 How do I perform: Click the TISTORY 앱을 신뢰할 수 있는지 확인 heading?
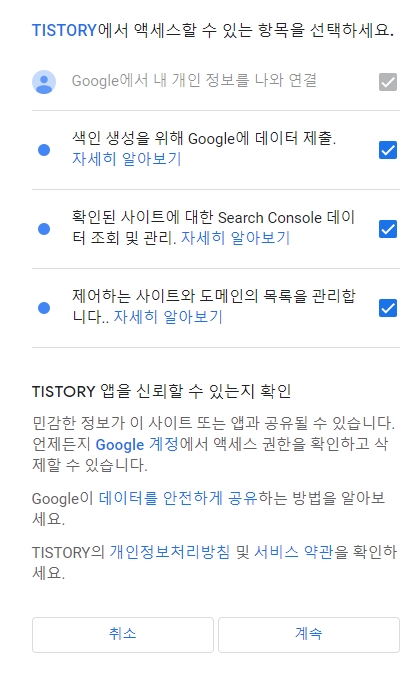point(161,391)
